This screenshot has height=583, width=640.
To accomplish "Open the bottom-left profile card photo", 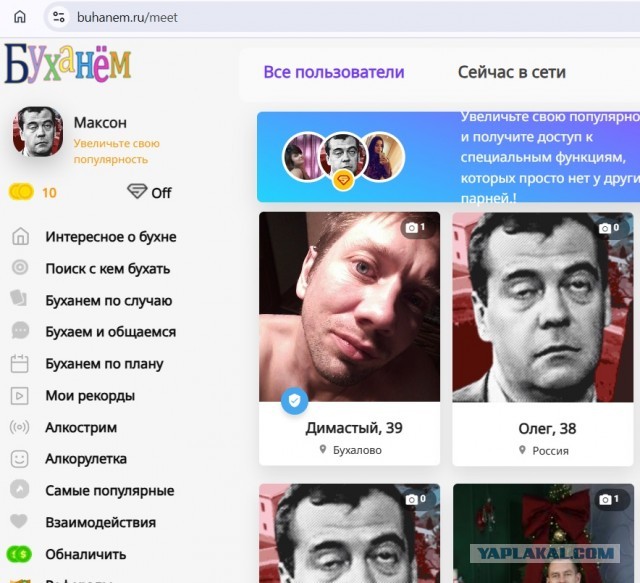I will (x=349, y=533).
